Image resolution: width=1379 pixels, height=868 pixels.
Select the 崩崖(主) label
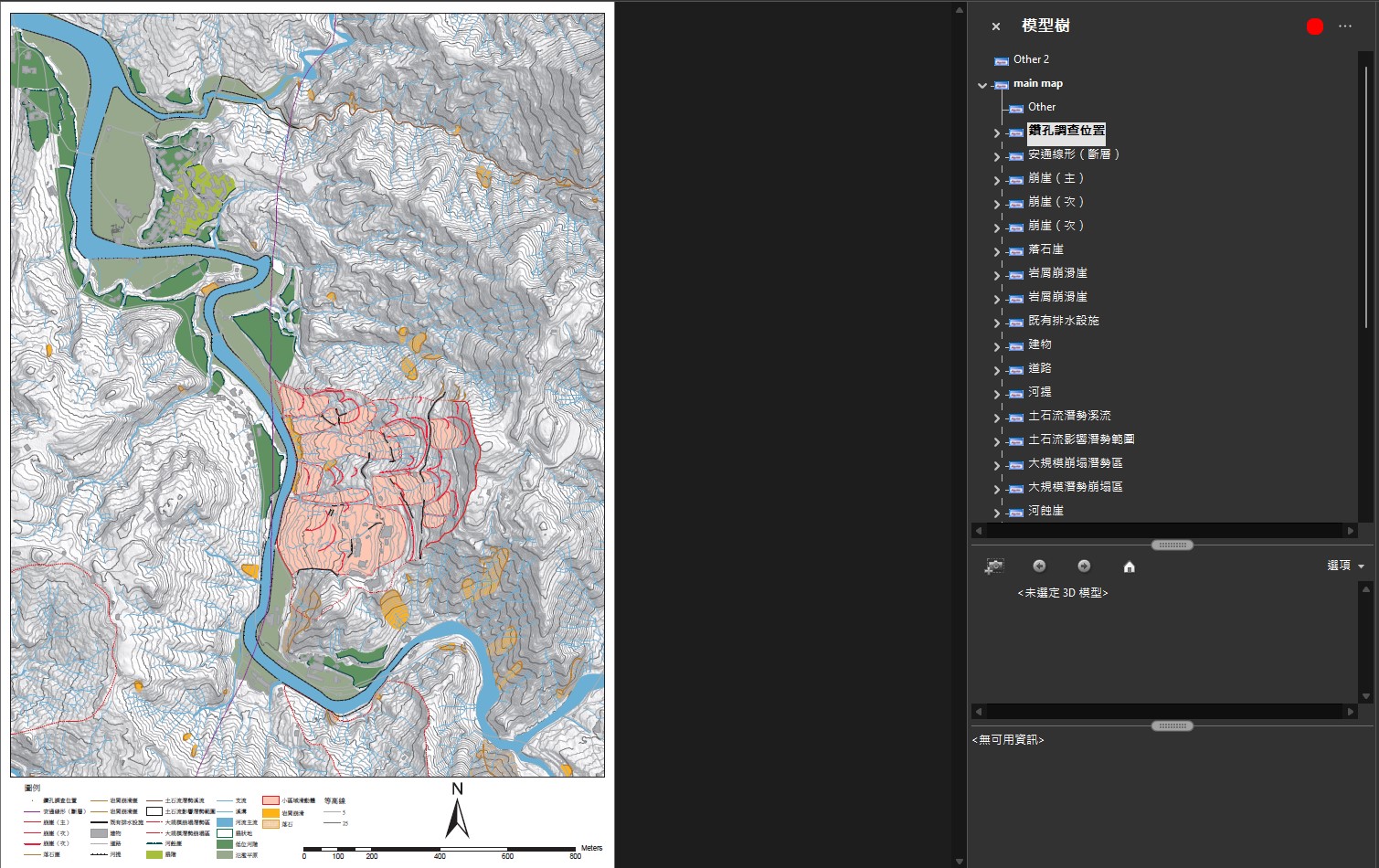1056,178
